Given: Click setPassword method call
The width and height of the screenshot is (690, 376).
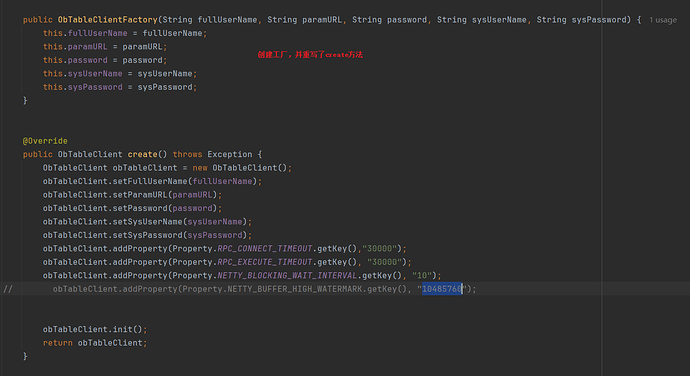Looking at the screenshot, I should 140,208.
